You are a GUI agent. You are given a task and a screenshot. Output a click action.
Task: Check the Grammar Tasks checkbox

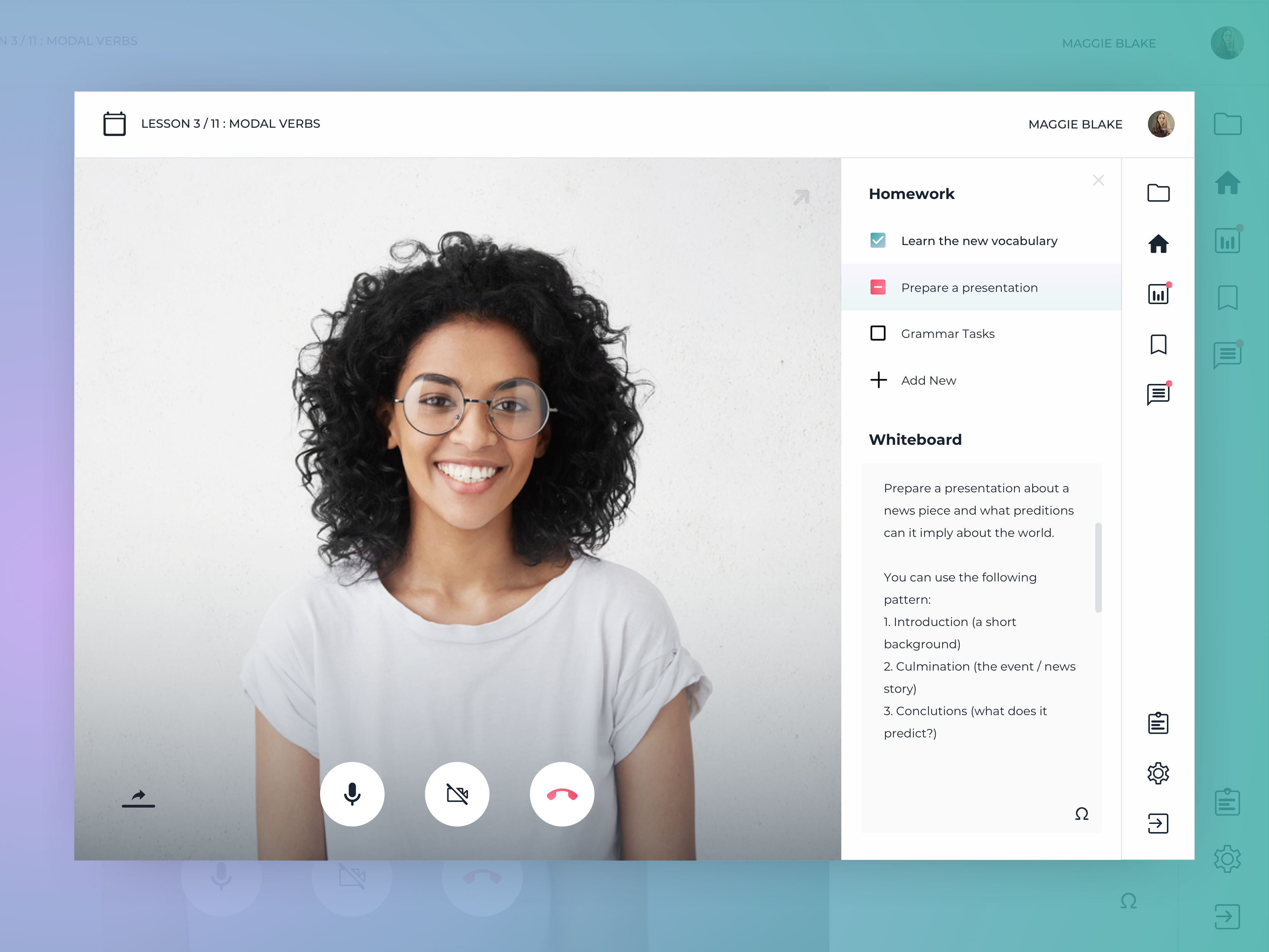878,332
